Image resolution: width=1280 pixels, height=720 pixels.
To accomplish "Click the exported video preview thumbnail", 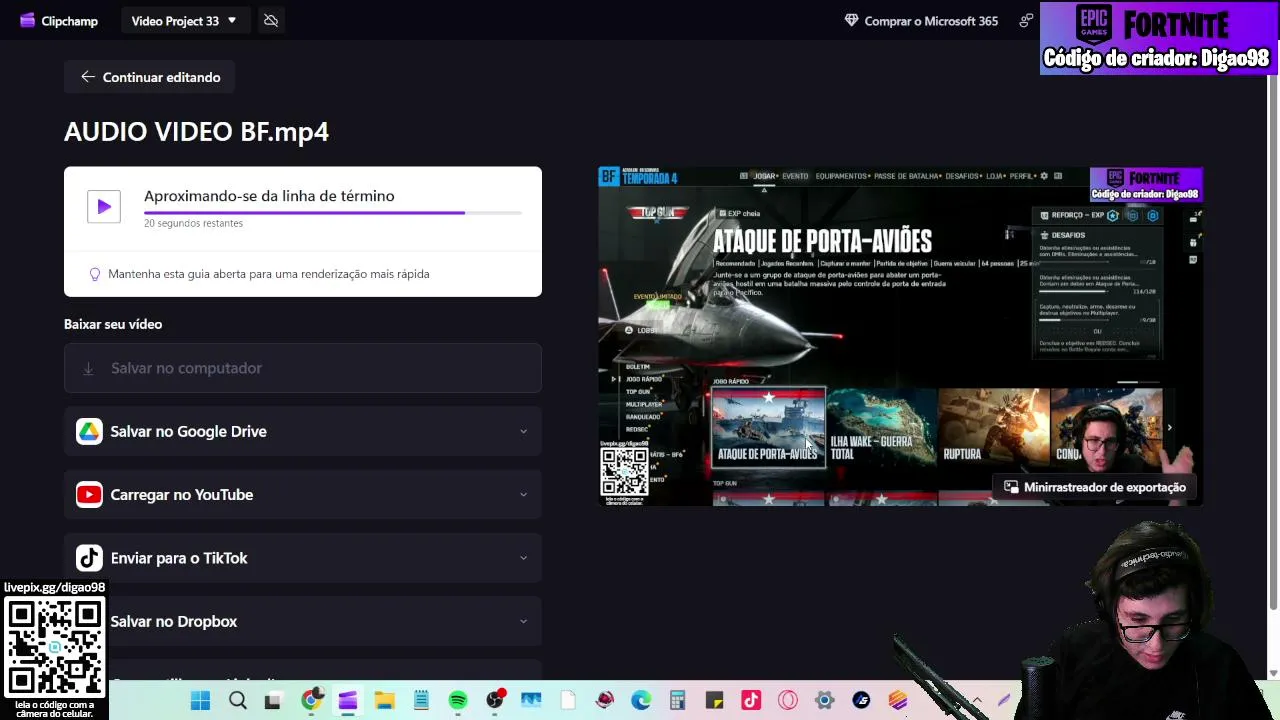I will tap(900, 336).
